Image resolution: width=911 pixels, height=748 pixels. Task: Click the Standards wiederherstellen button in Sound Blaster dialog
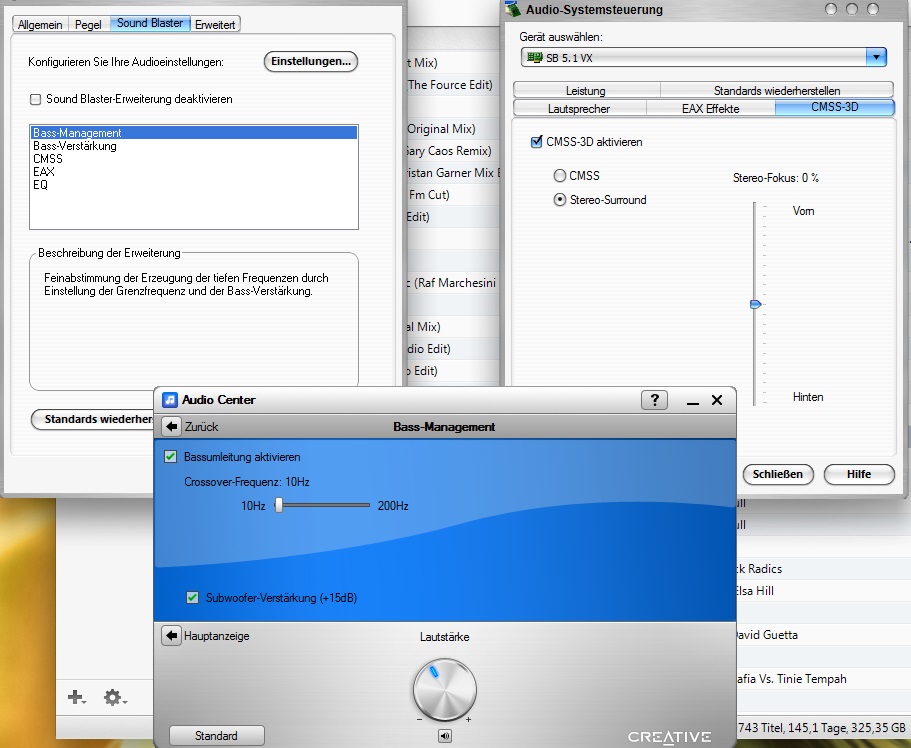click(x=93, y=419)
